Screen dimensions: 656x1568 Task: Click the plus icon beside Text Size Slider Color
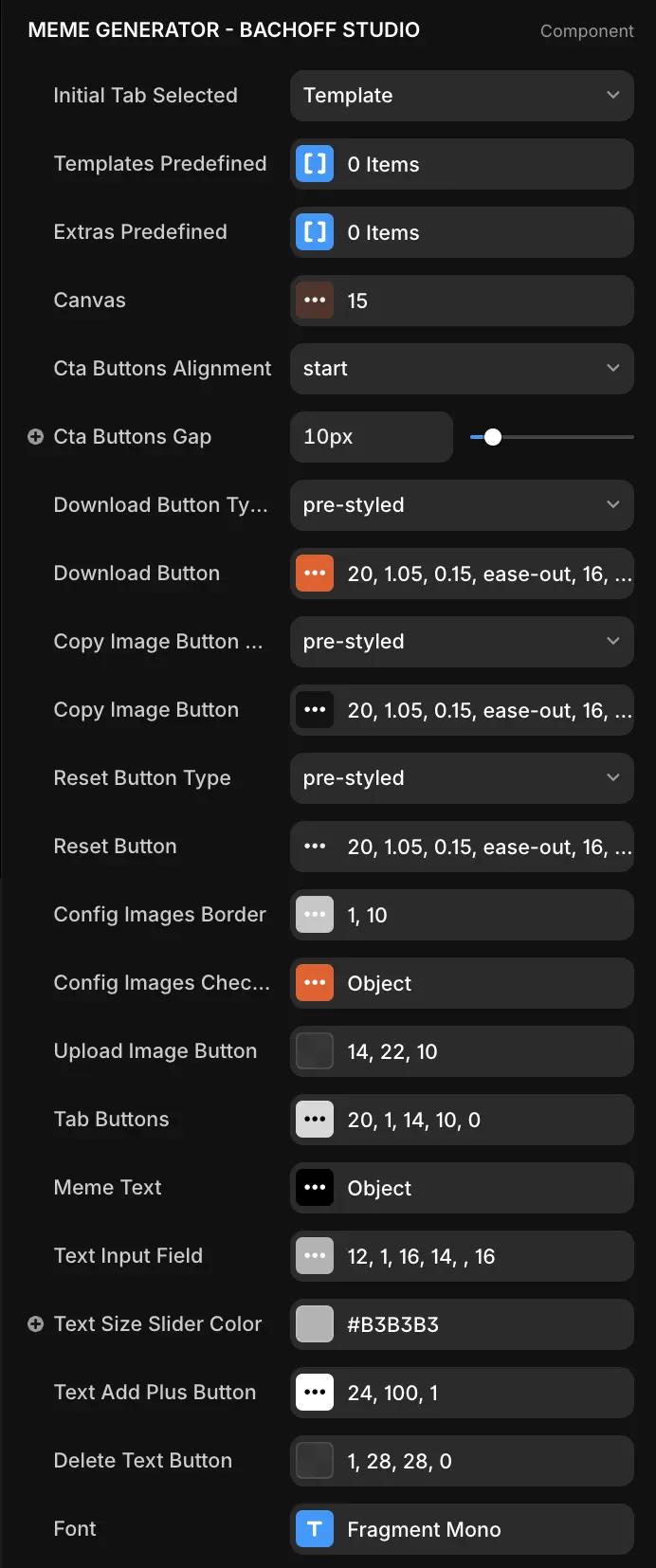tap(36, 1324)
